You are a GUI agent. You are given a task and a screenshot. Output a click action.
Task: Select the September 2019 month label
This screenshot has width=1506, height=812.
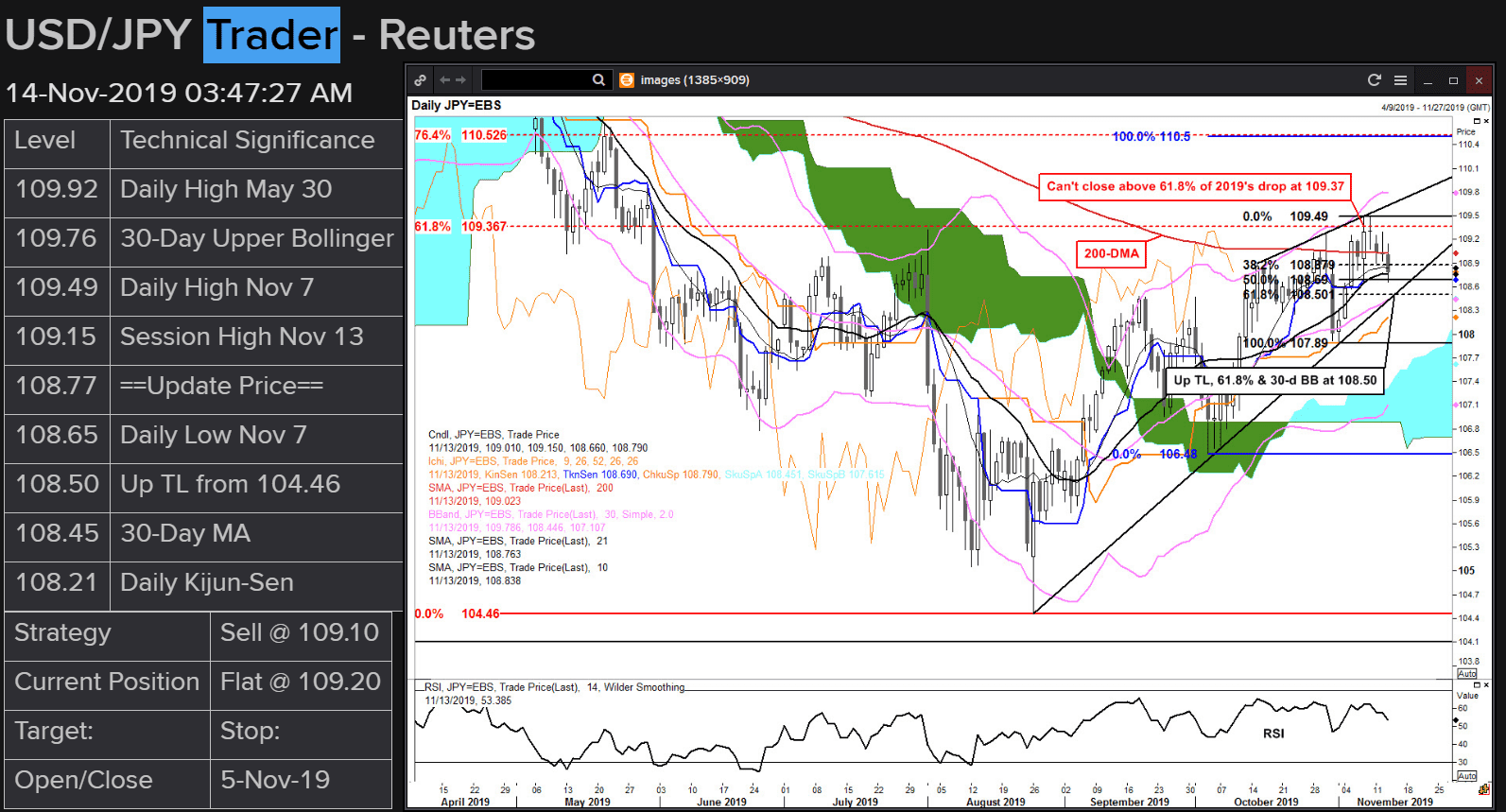pos(1130,802)
